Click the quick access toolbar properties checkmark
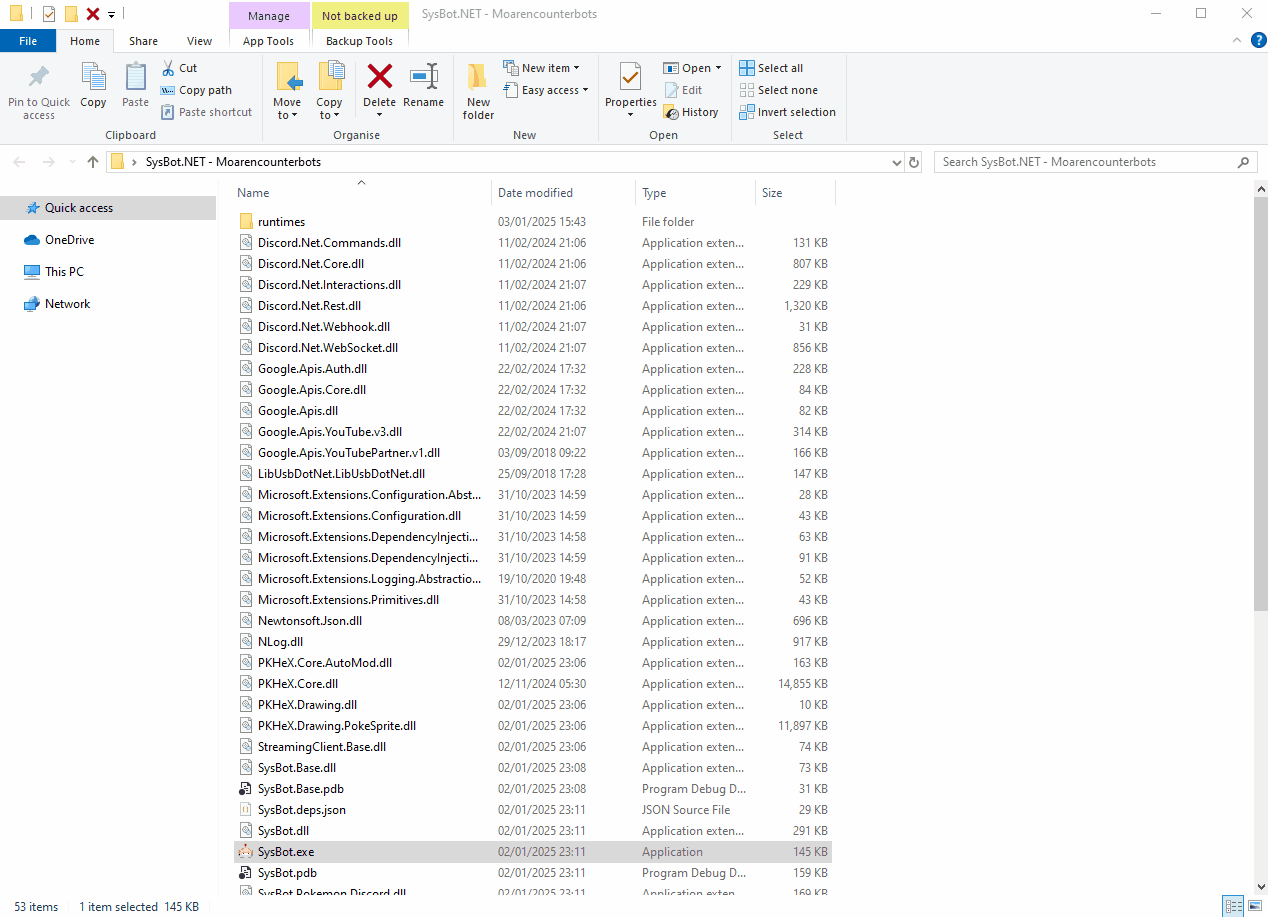The image size is (1268, 917). (48, 14)
